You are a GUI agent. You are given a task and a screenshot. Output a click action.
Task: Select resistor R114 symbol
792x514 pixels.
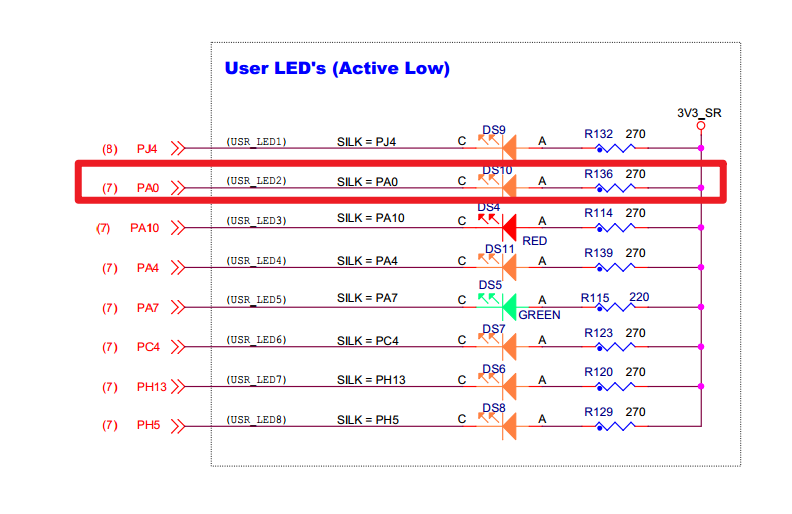(615, 228)
